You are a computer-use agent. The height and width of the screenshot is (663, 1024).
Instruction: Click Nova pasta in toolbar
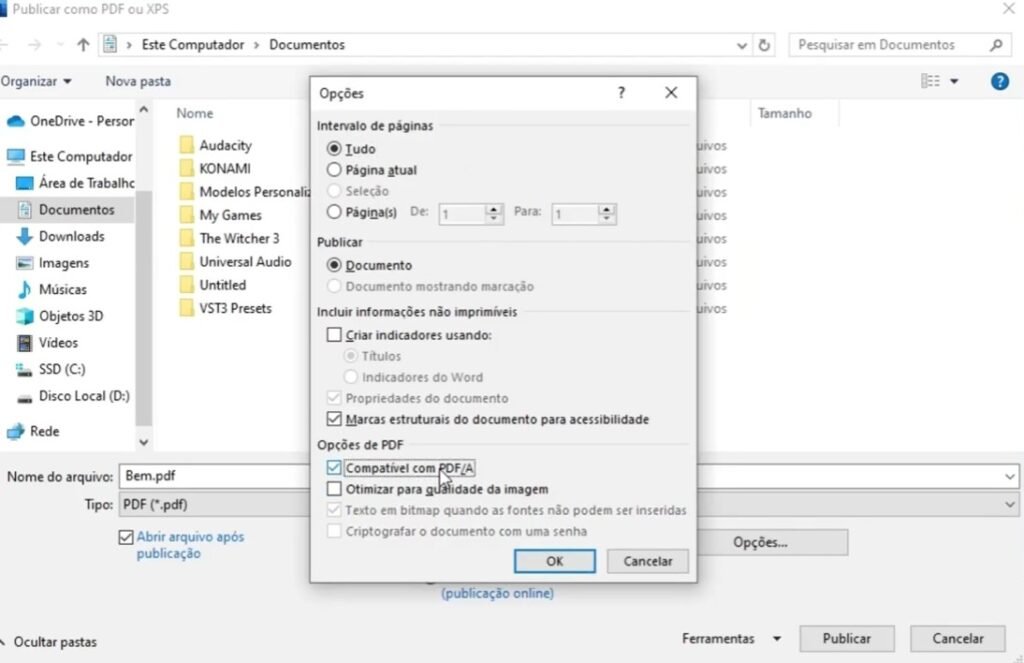[138, 81]
